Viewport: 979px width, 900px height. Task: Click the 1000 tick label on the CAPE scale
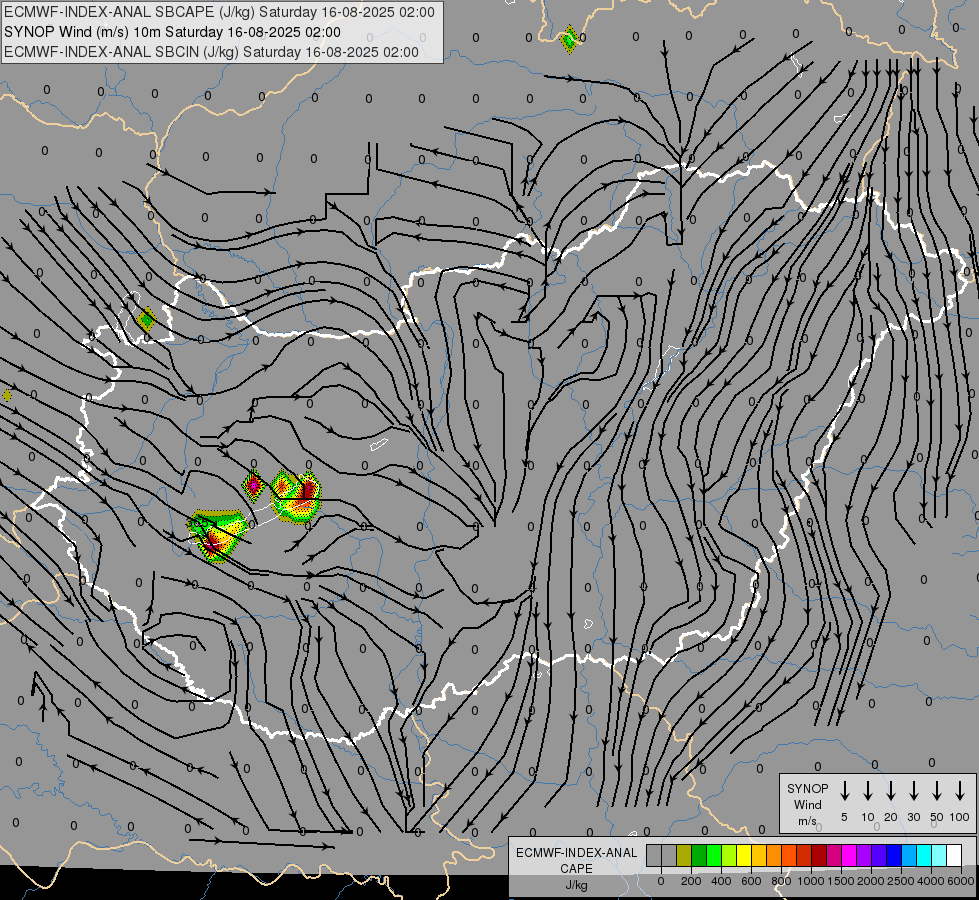[x=810, y=881]
